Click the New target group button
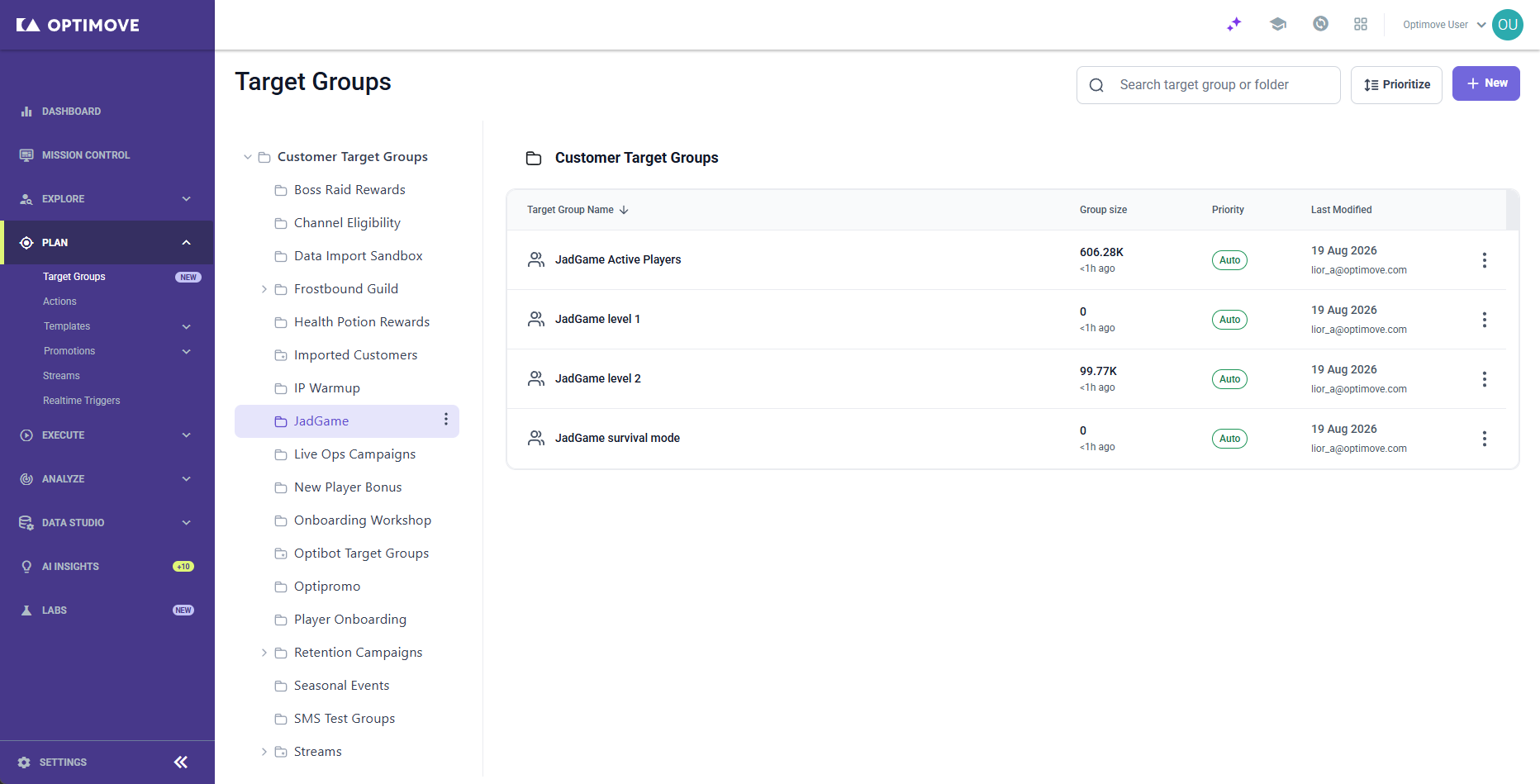 coord(1486,83)
